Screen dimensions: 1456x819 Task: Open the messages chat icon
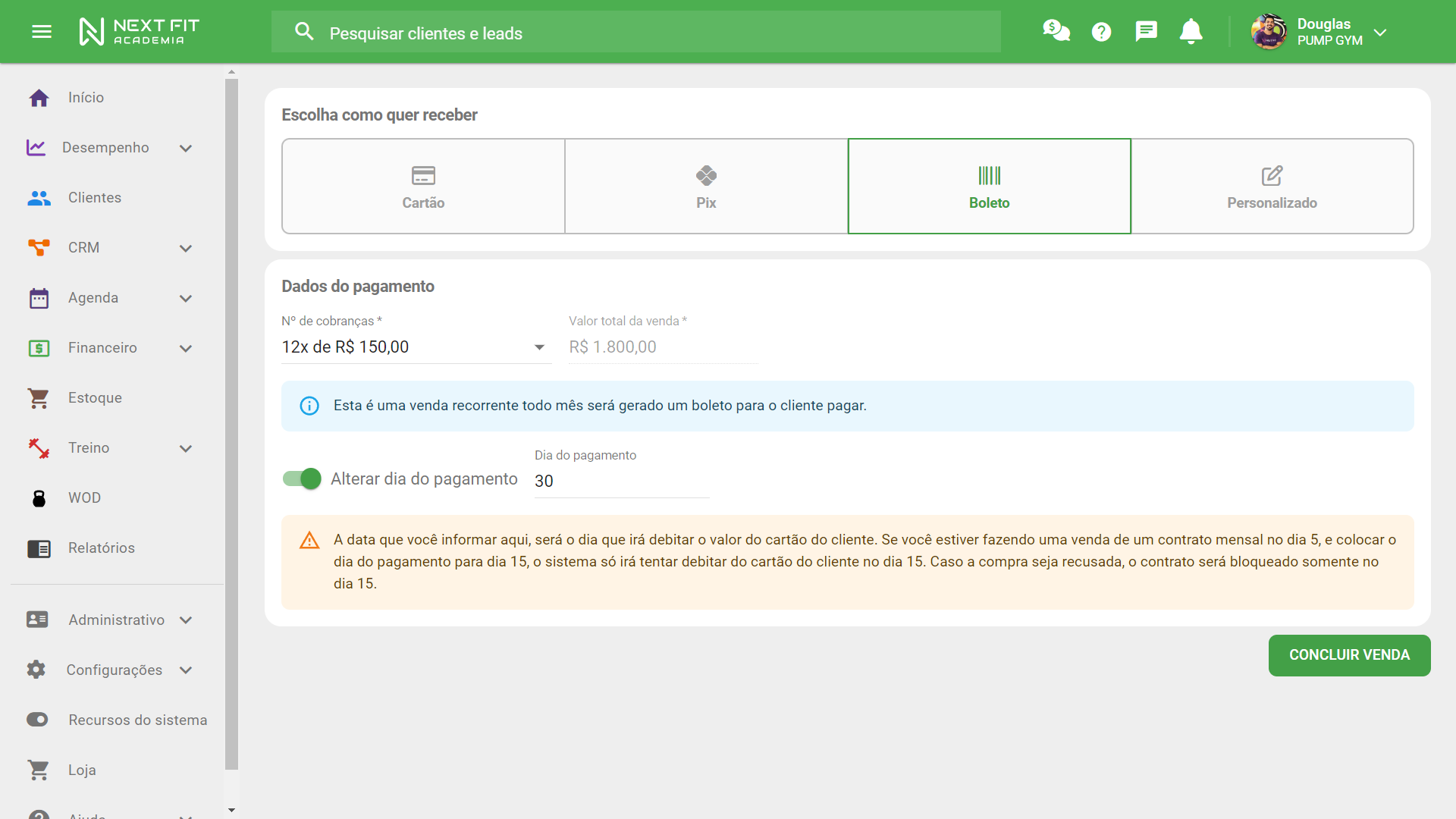tap(1146, 31)
